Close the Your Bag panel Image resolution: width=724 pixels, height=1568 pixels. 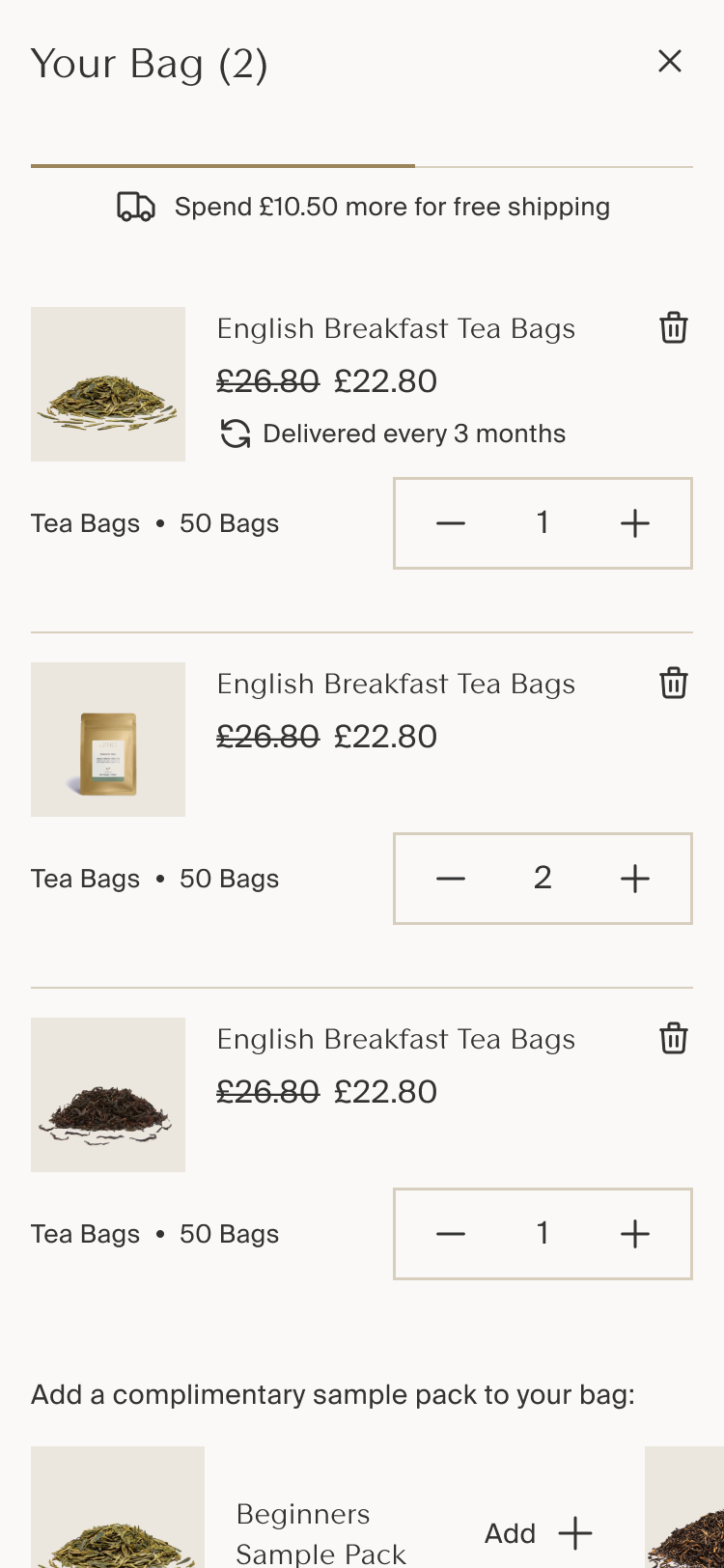coord(670,62)
